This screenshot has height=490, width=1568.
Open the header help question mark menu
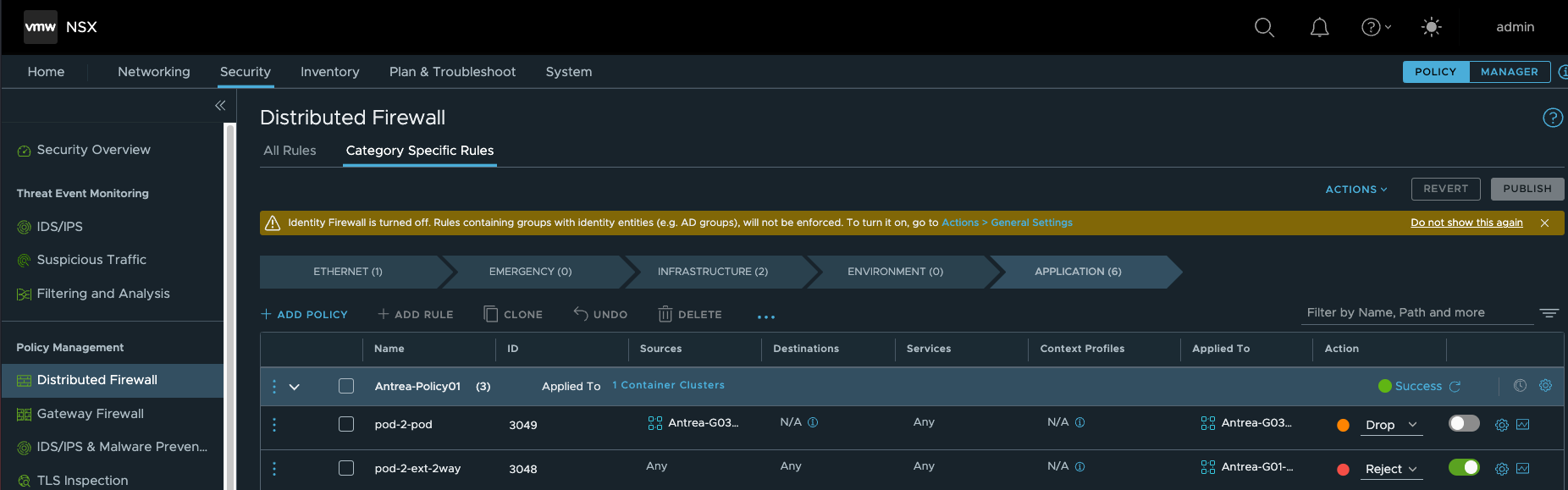point(1376,27)
